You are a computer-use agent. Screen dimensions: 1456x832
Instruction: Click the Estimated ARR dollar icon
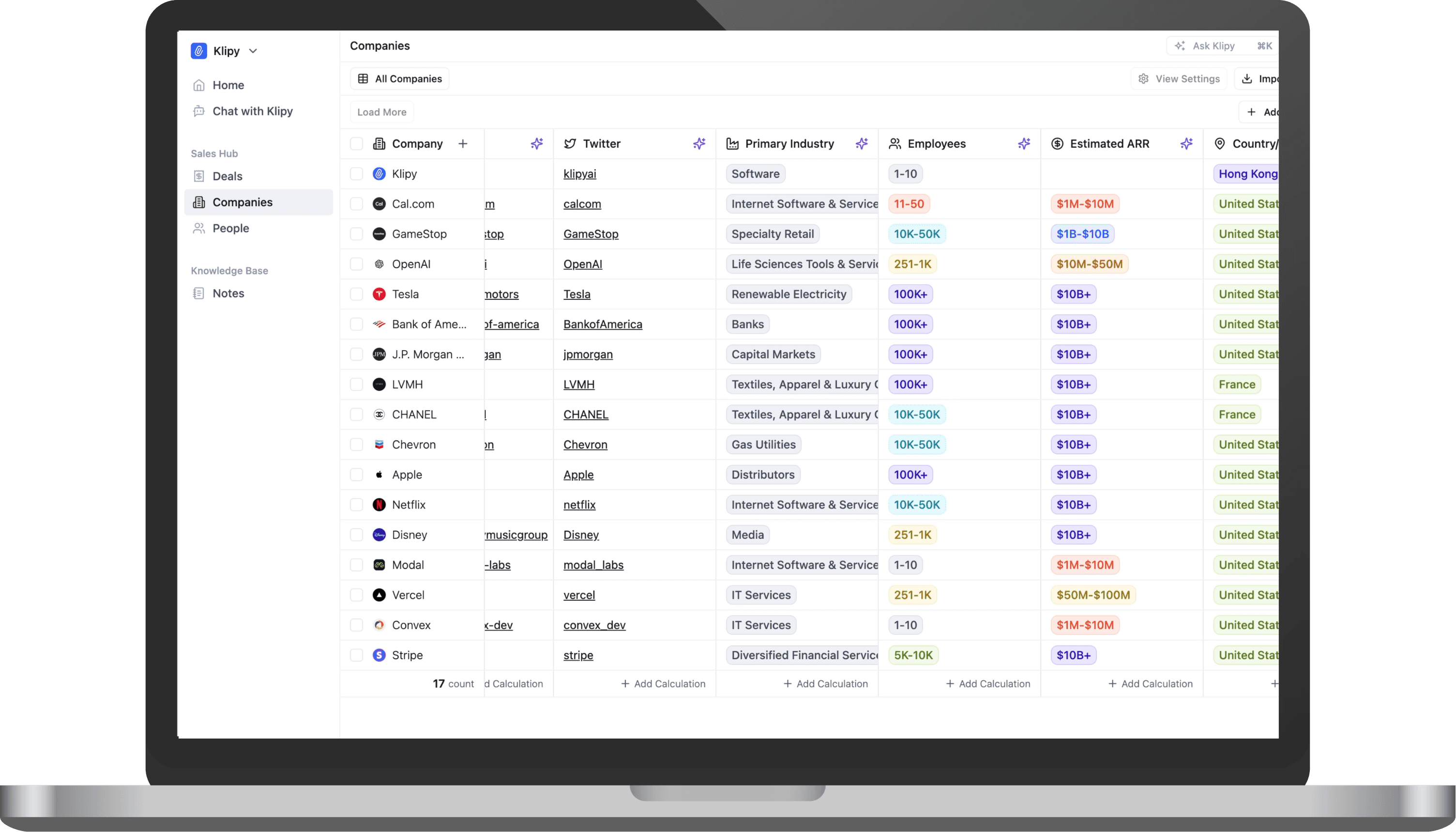1058,143
